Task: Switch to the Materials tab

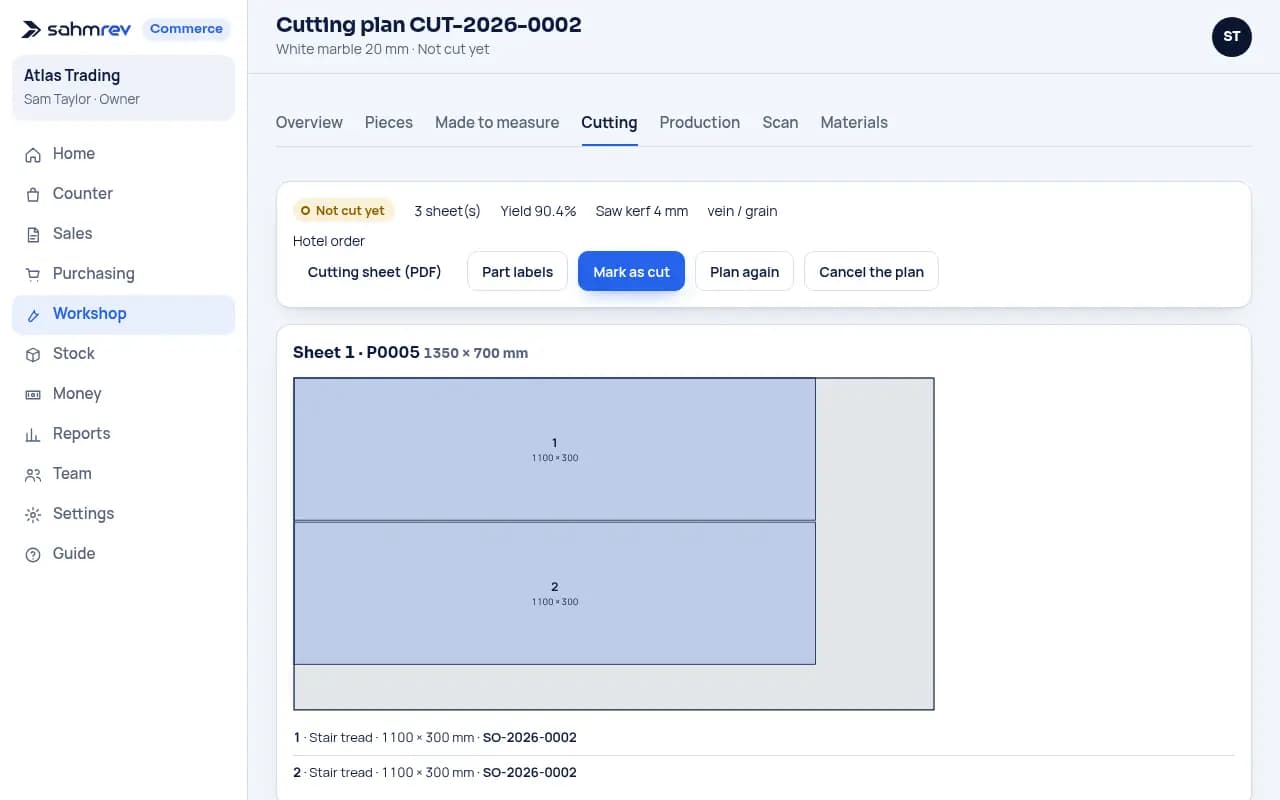Action: point(854,122)
